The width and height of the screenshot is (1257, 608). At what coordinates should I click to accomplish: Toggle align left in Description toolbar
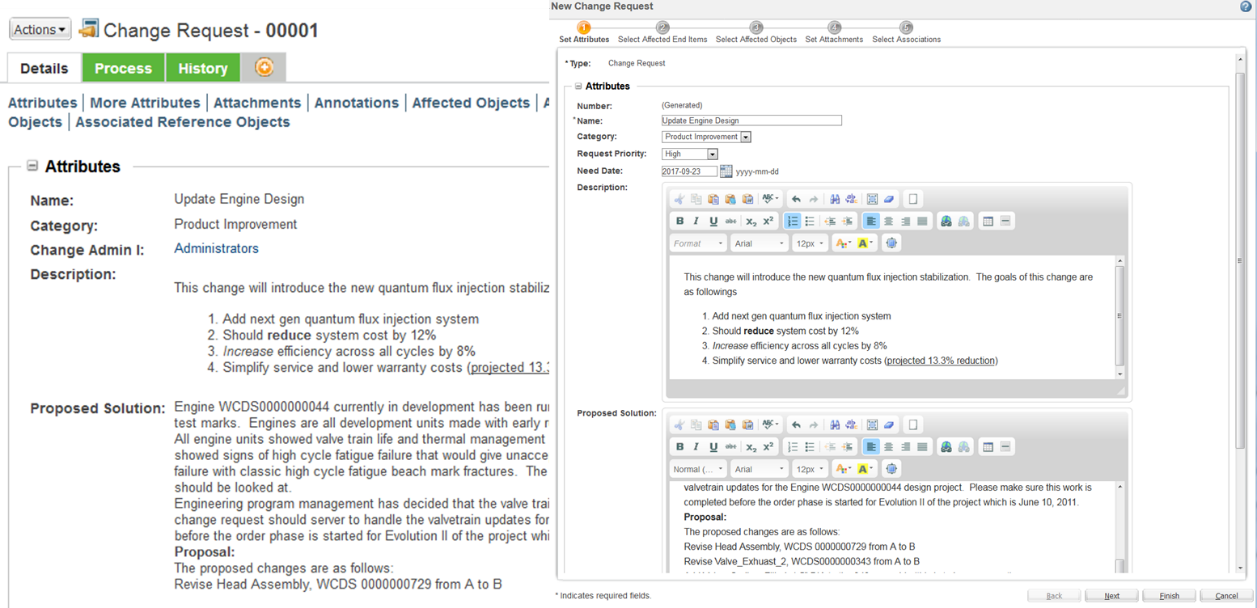coord(871,221)
